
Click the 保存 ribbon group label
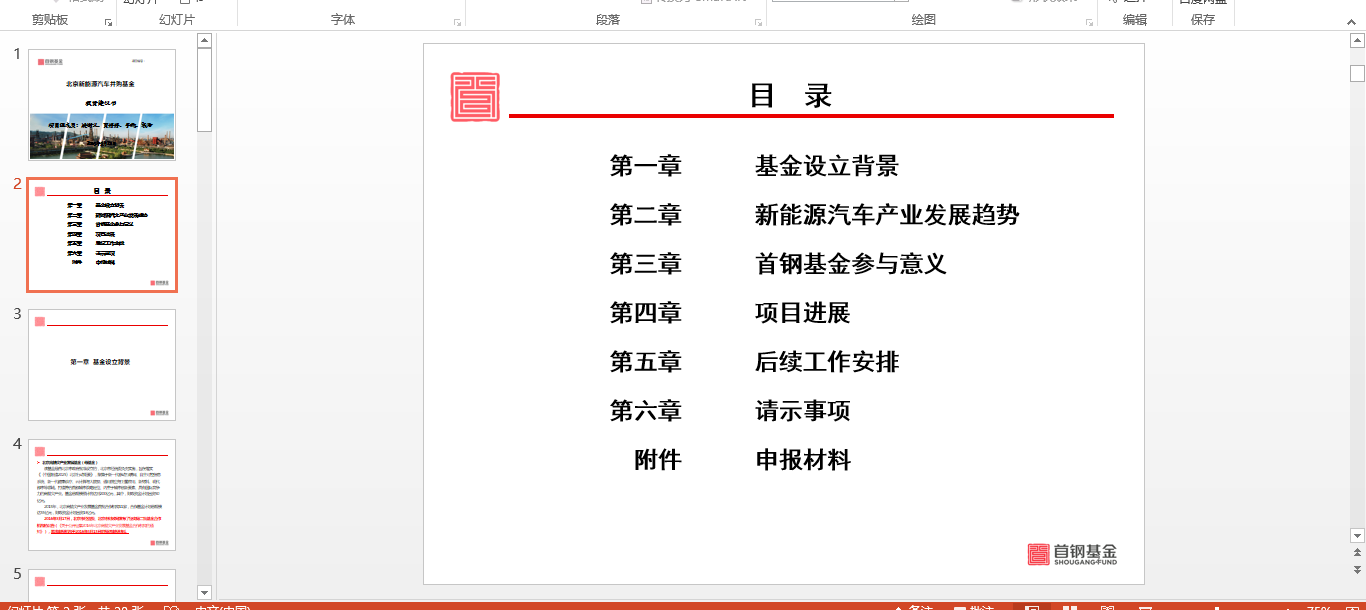click(1203, 20)
